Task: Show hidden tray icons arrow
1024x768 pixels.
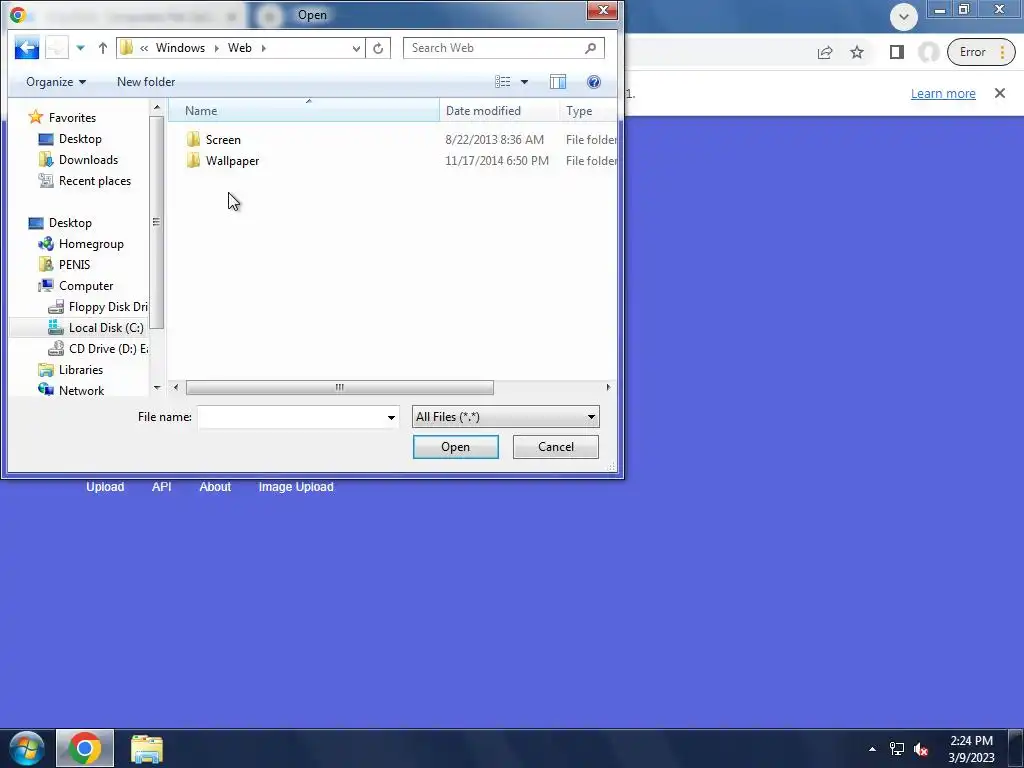Action: [x=872, y=749]
